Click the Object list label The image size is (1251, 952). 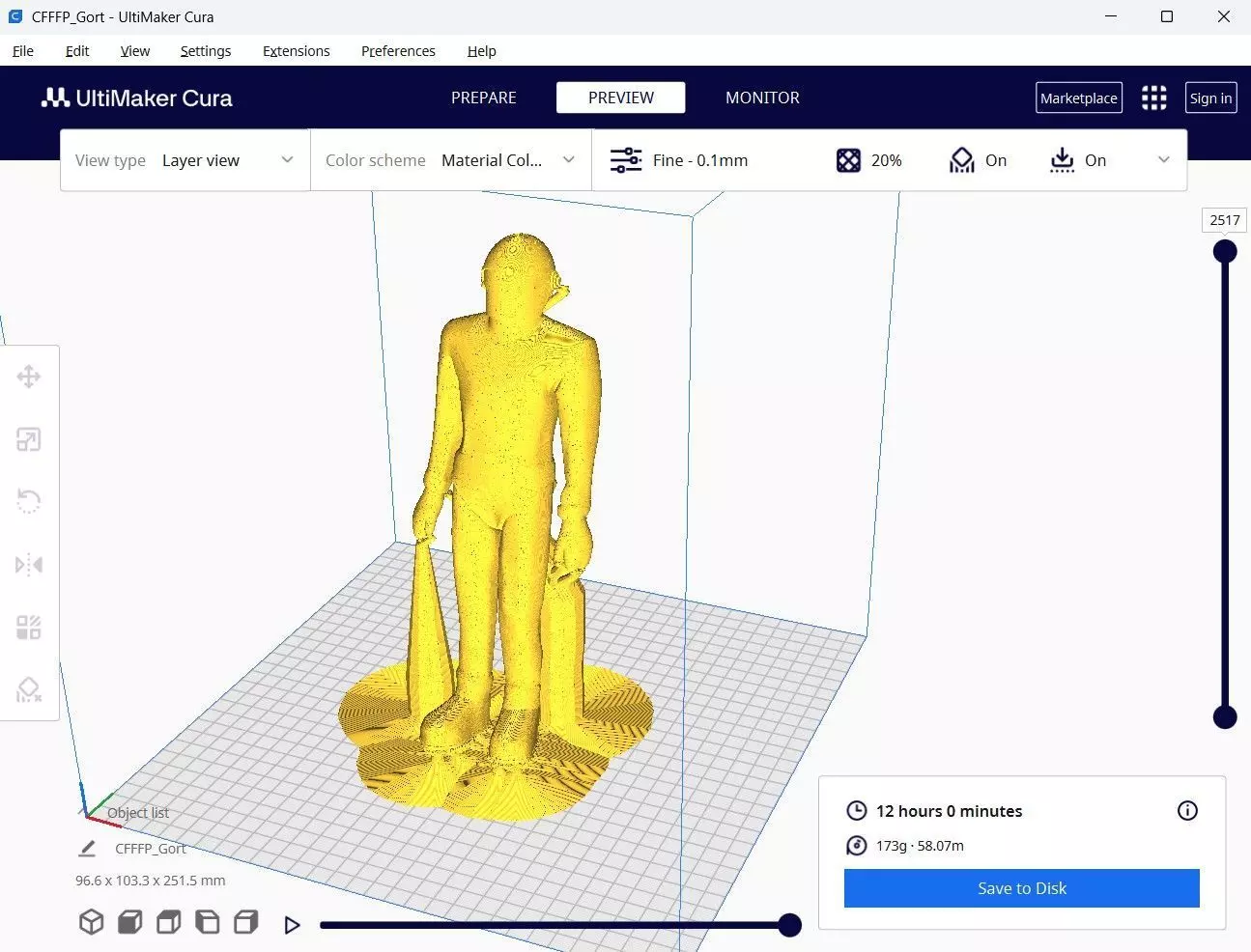[x=138, y=813]
